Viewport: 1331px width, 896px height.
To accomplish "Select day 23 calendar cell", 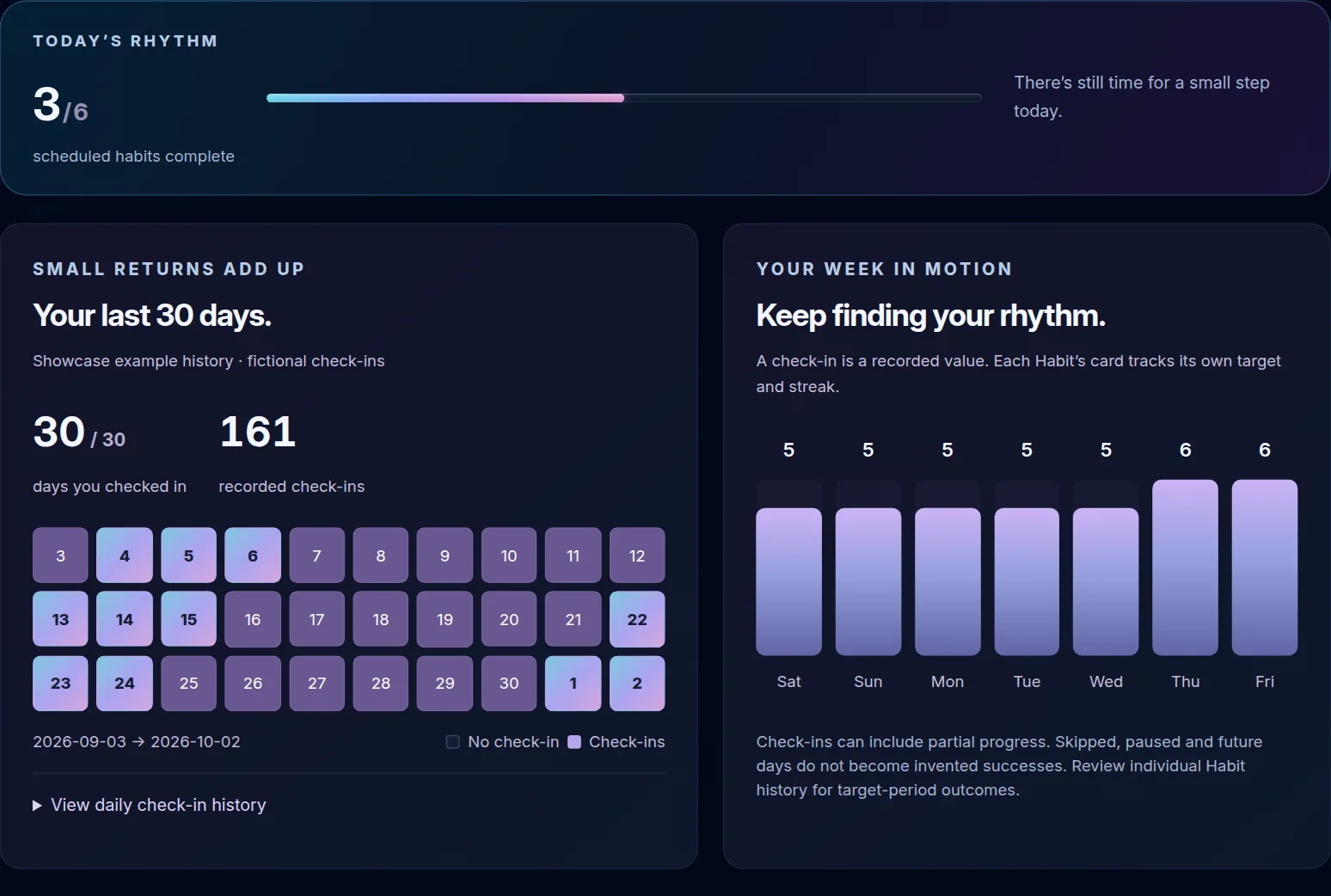I will point(60,684).
